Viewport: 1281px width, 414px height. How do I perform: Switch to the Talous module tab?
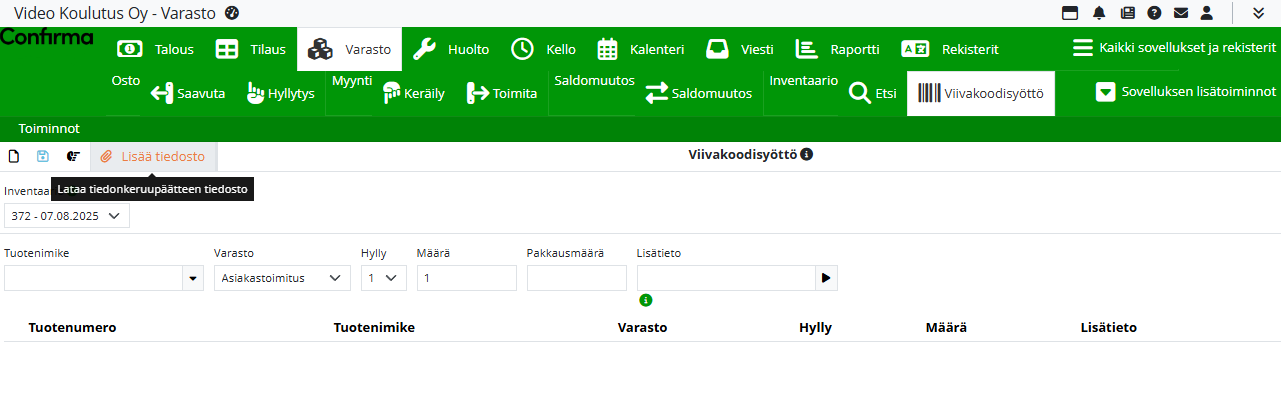pos(159,49)
